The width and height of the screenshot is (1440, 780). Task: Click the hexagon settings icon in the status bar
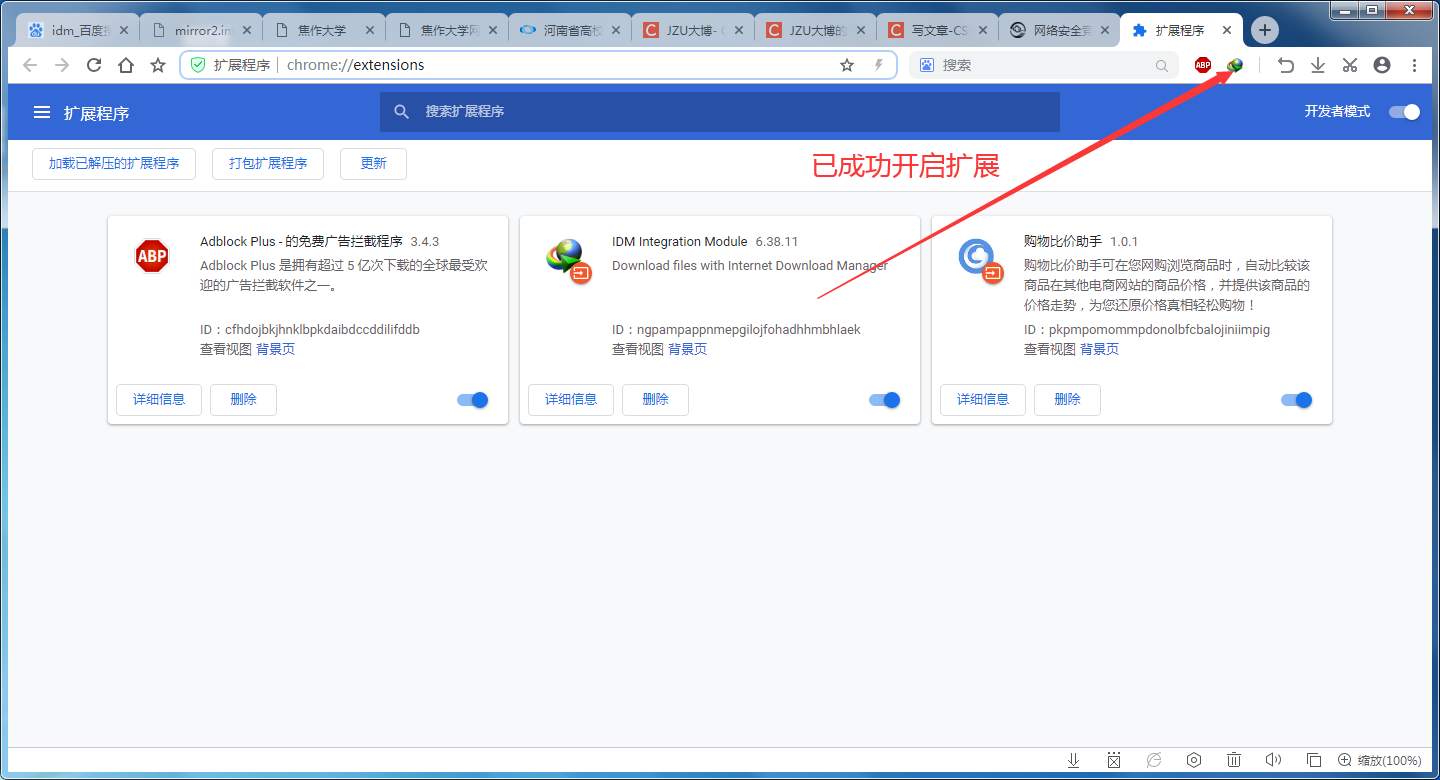(x=1194, y=760)
